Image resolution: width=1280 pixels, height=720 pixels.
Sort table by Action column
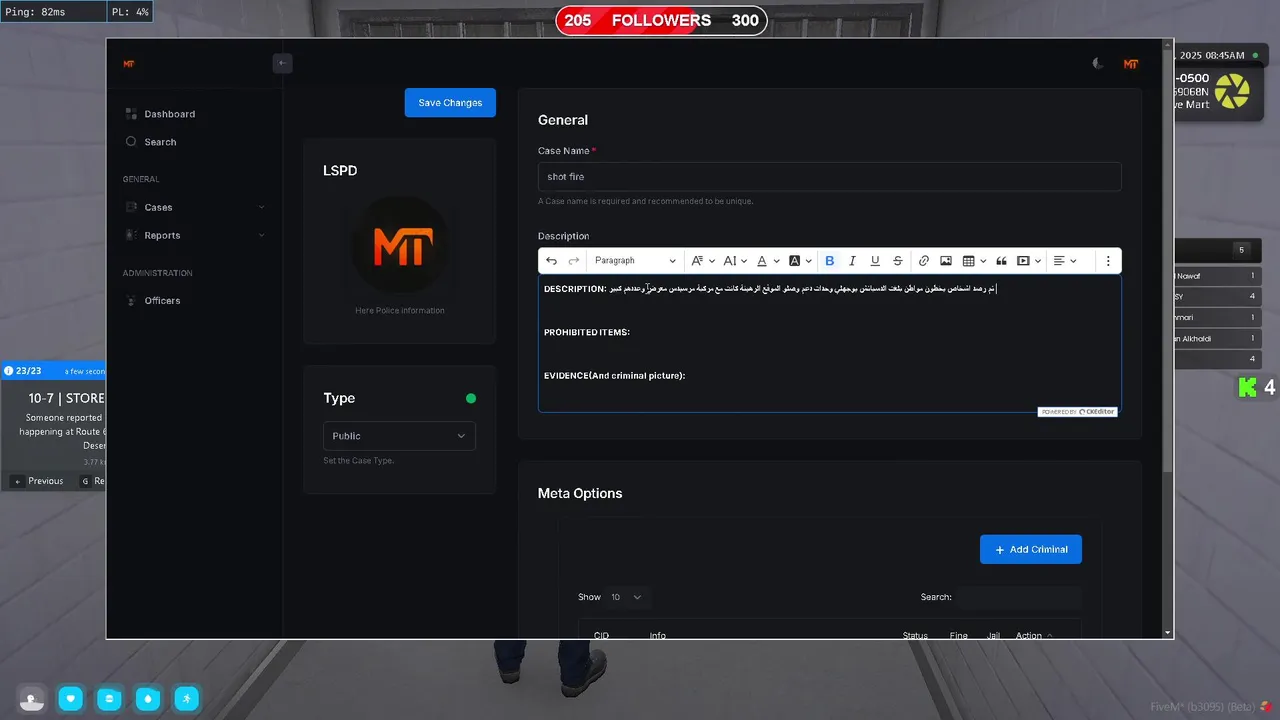(x=1033, y=635)
